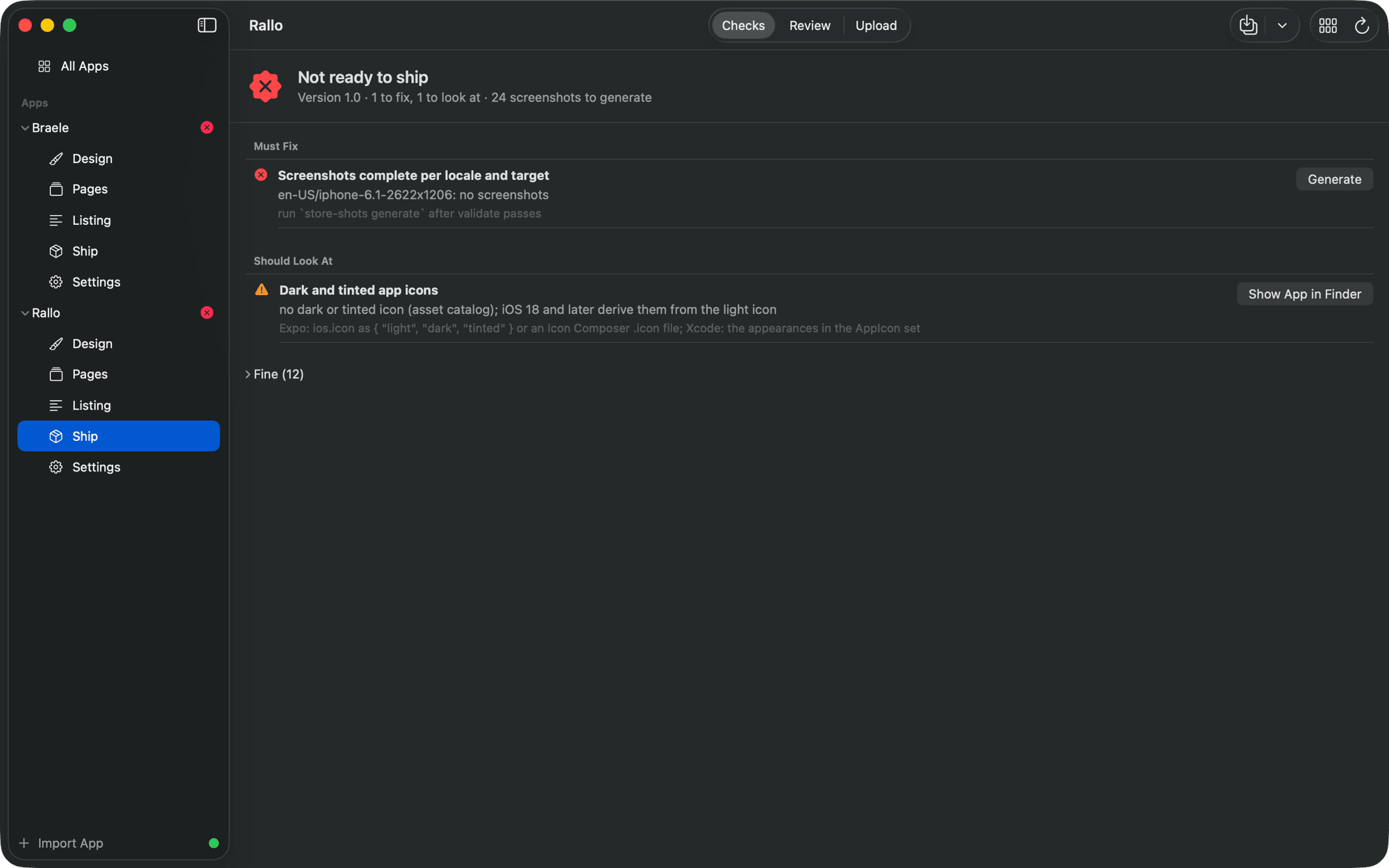Click the Generate button
The width and height of the screenshot is (1389, 868).
point(1334,179)
